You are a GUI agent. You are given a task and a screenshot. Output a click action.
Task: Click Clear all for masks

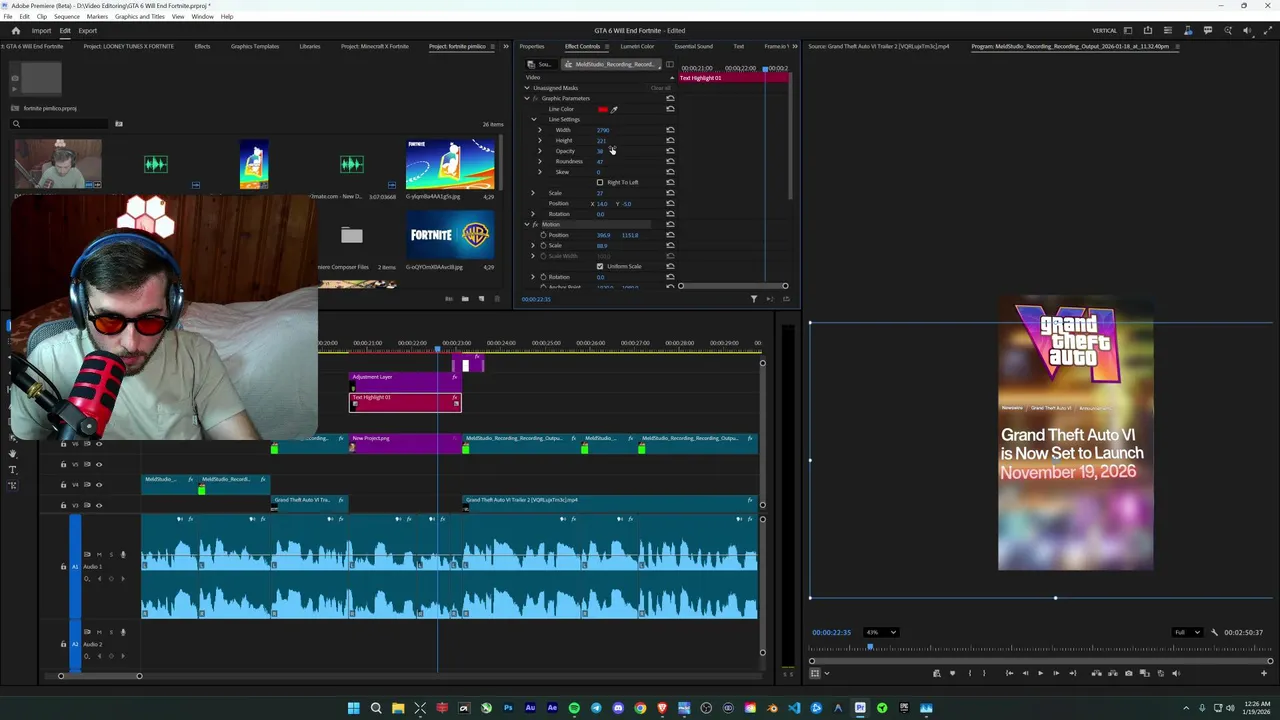click(660, 88)
